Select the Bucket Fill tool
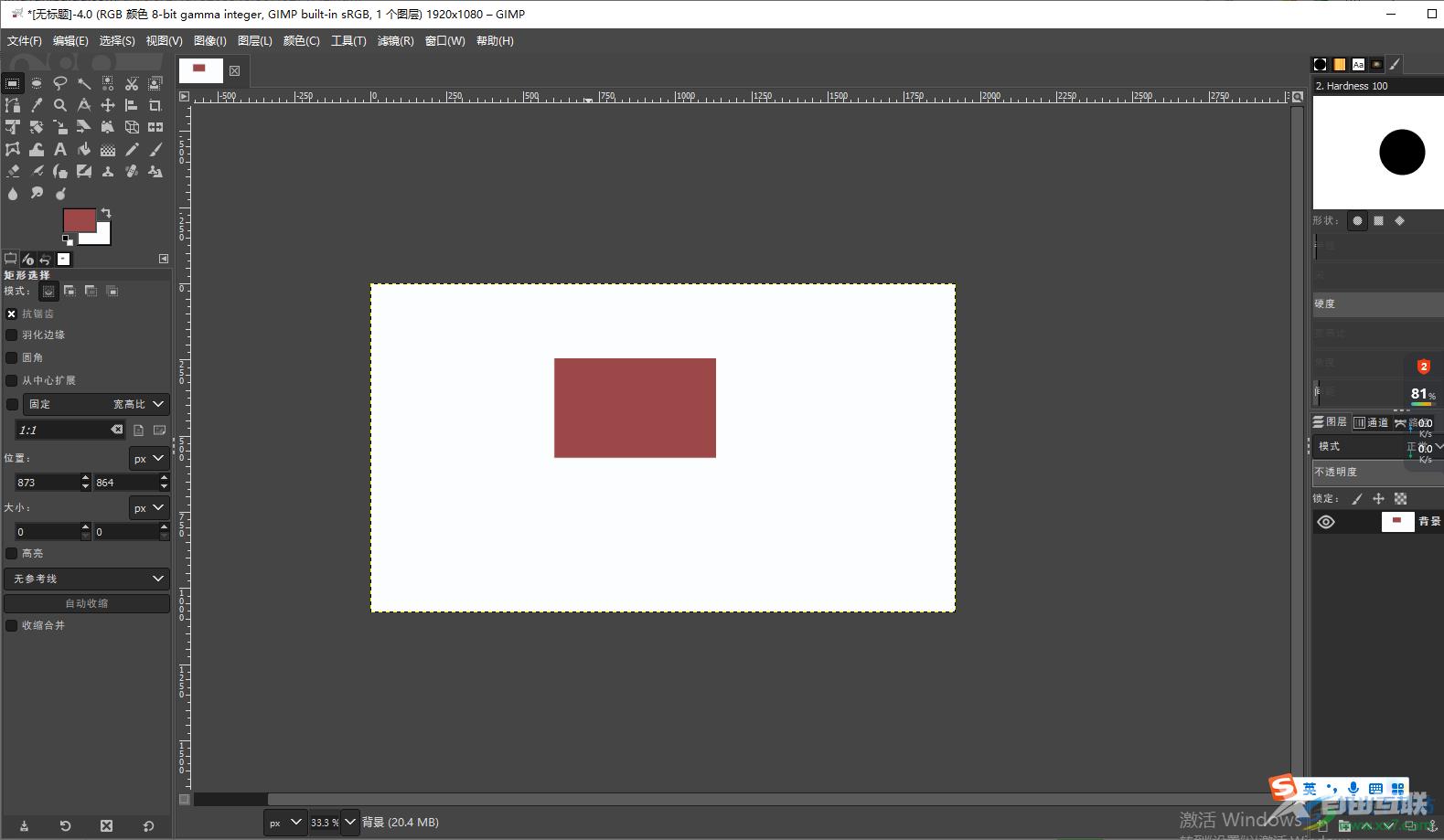Image resolution: width=1444 pixels, height=840 pixels. (84, 149)
